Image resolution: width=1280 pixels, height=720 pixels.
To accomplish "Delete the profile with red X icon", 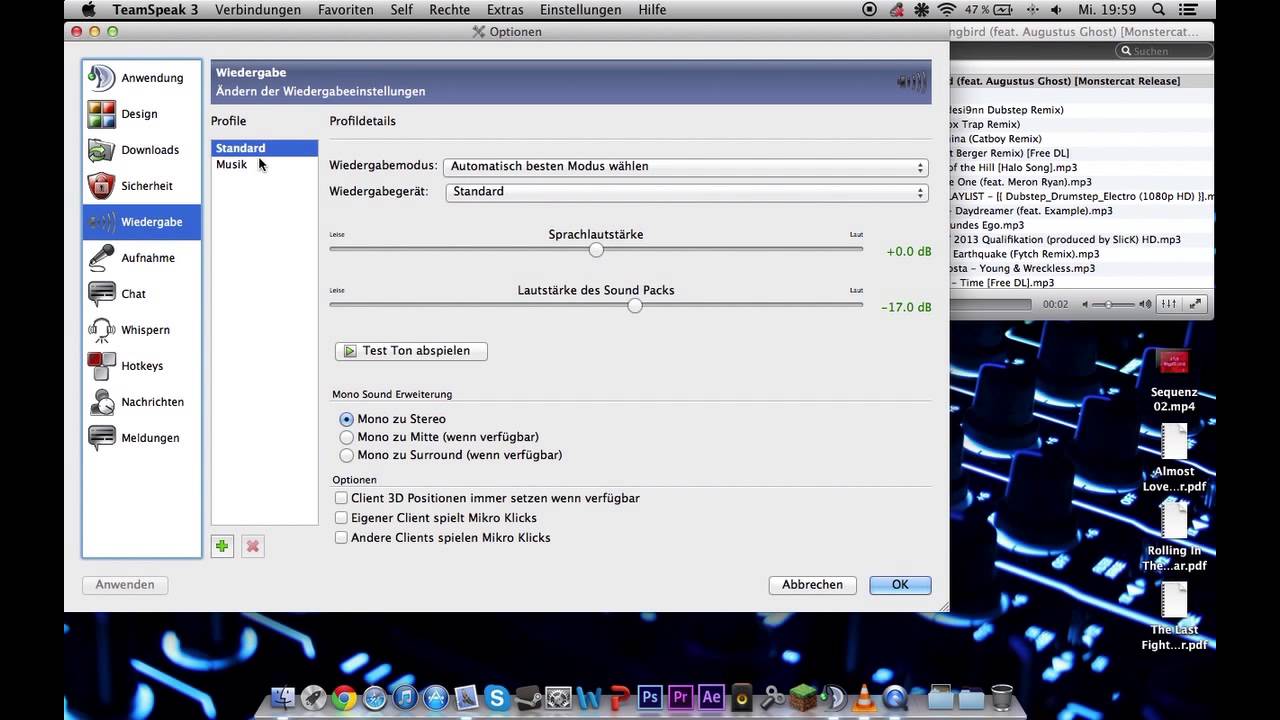I will (253, 546).
